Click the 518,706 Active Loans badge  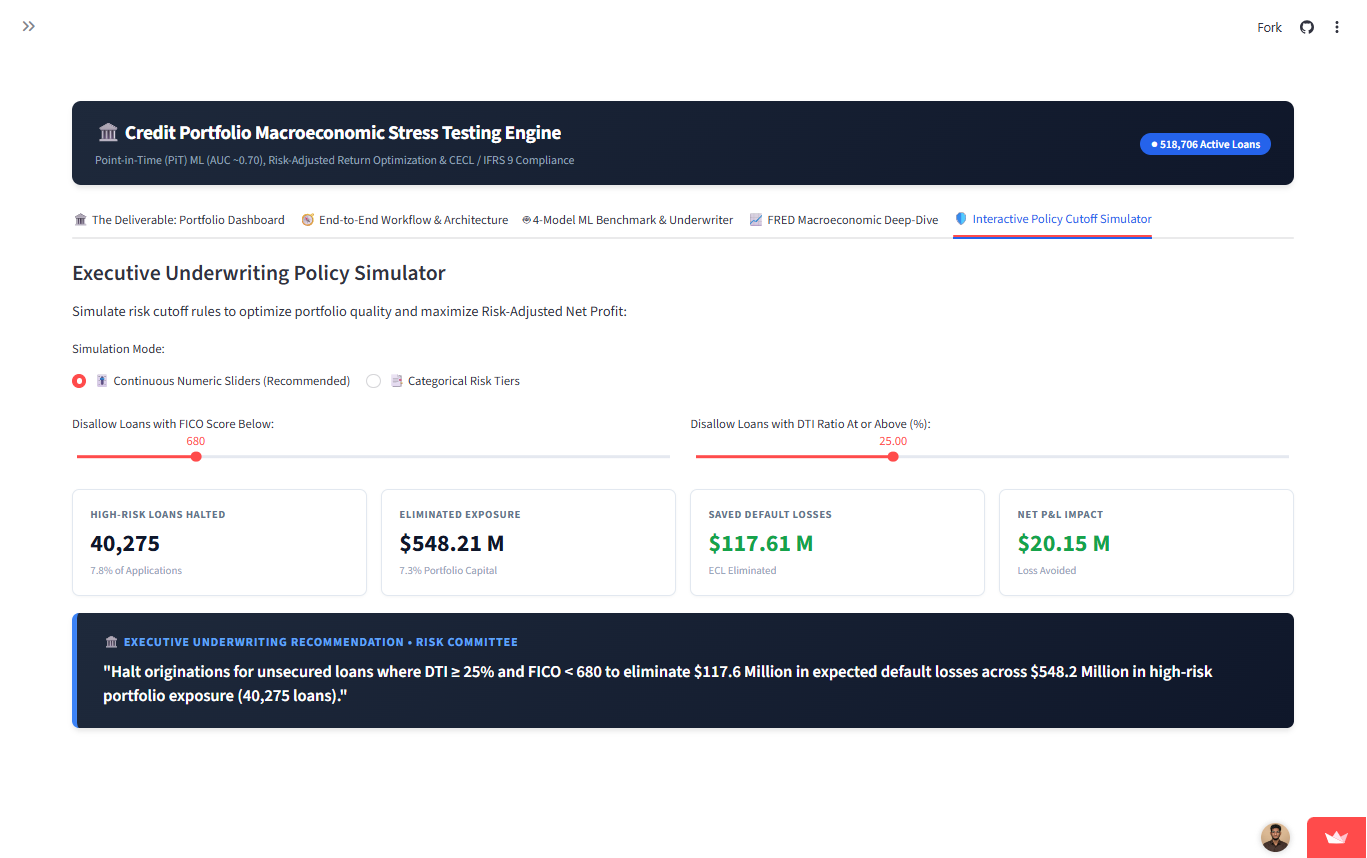tap(1205, 144)
